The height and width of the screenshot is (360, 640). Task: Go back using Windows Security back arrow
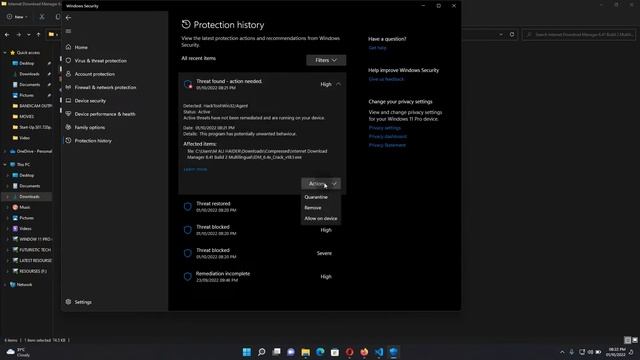pyautogui.click(x=68, y=18)
